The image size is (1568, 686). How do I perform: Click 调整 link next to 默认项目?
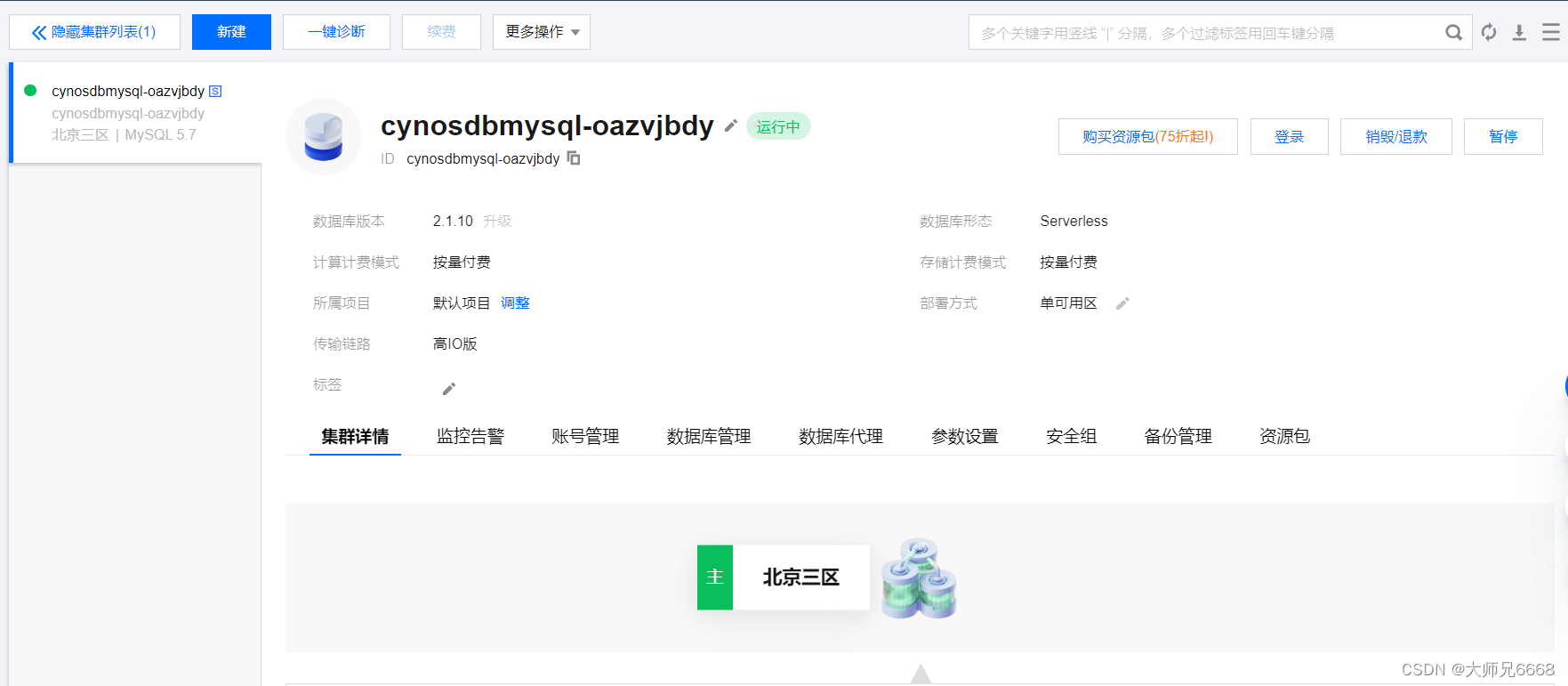point(515,303)
